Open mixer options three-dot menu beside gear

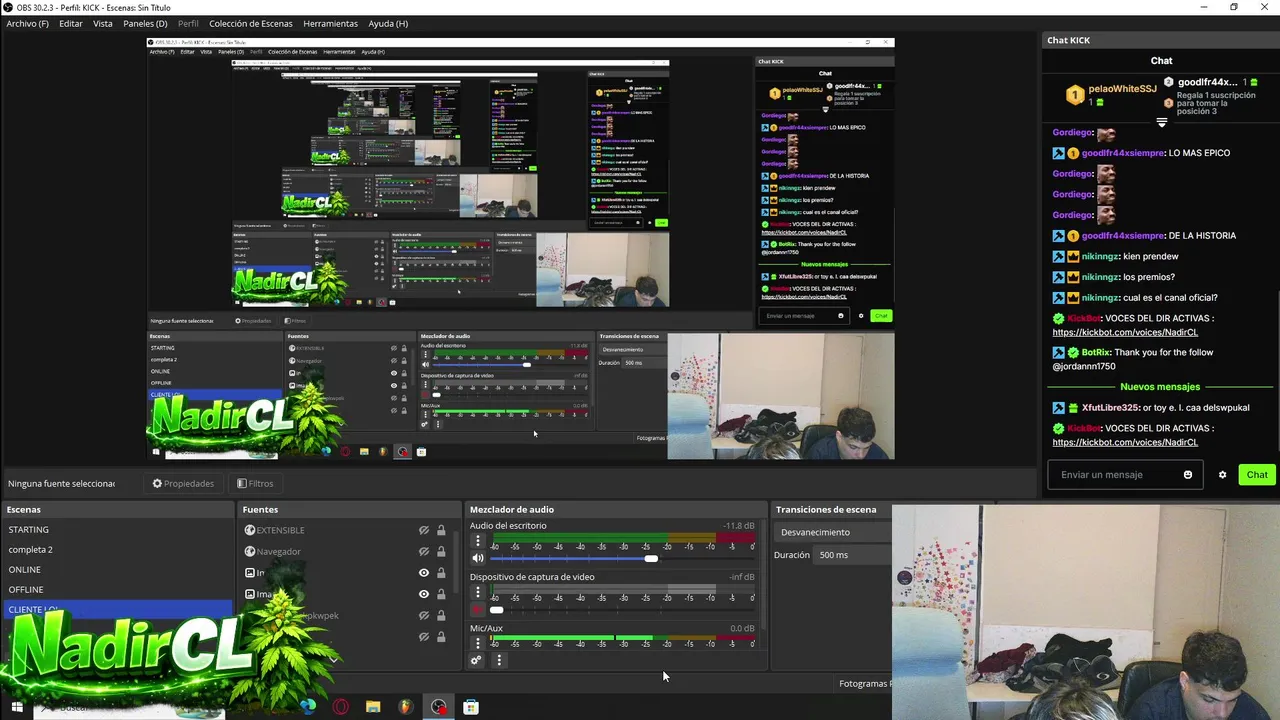[x=499, y=660]
